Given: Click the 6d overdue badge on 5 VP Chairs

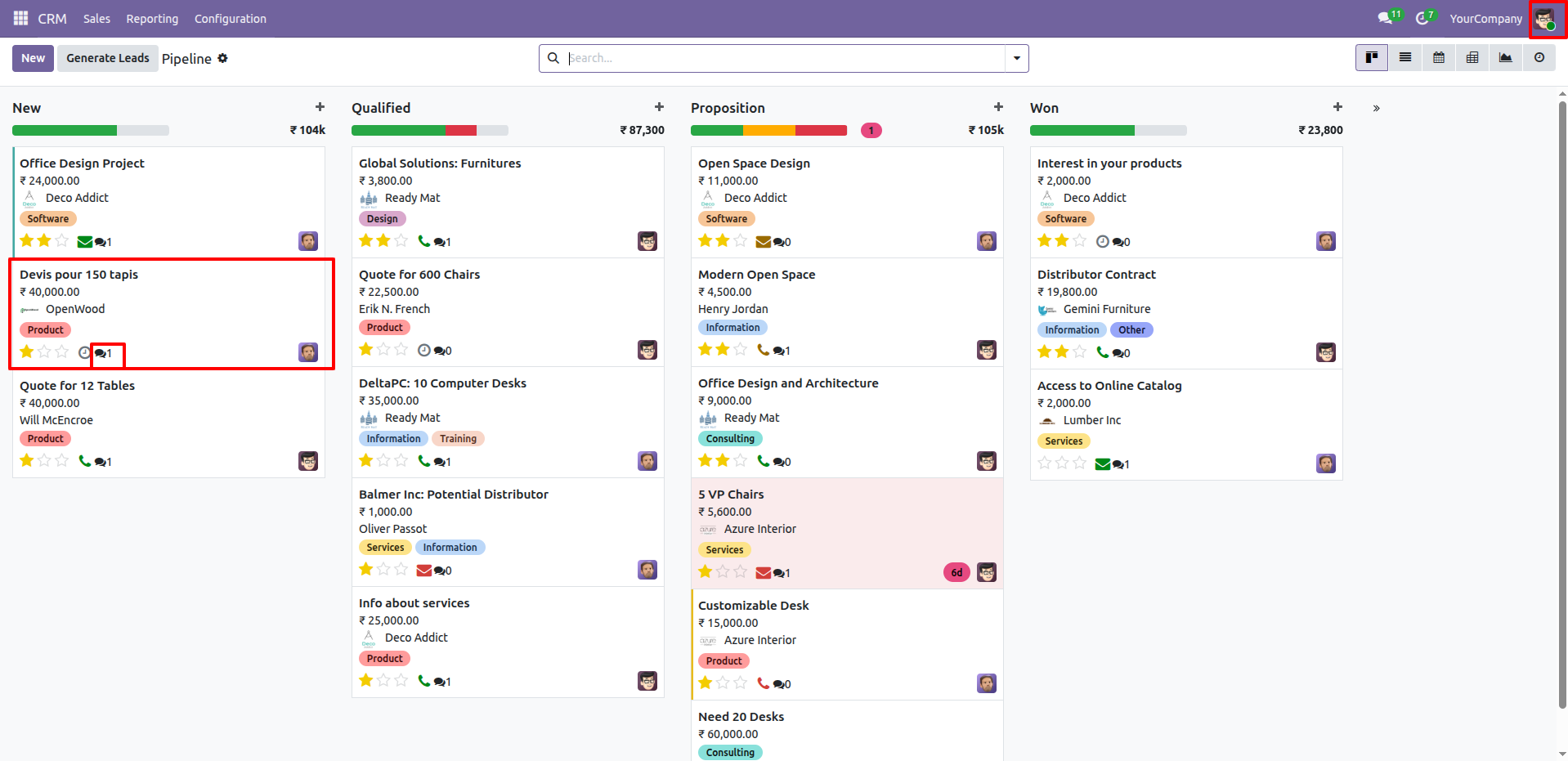Looking at the screenshot, I should tap(956, 572).
